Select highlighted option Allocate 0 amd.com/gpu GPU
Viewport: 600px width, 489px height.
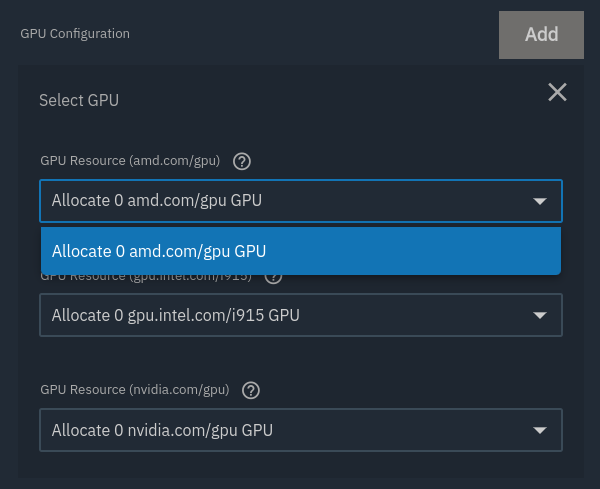301,251
